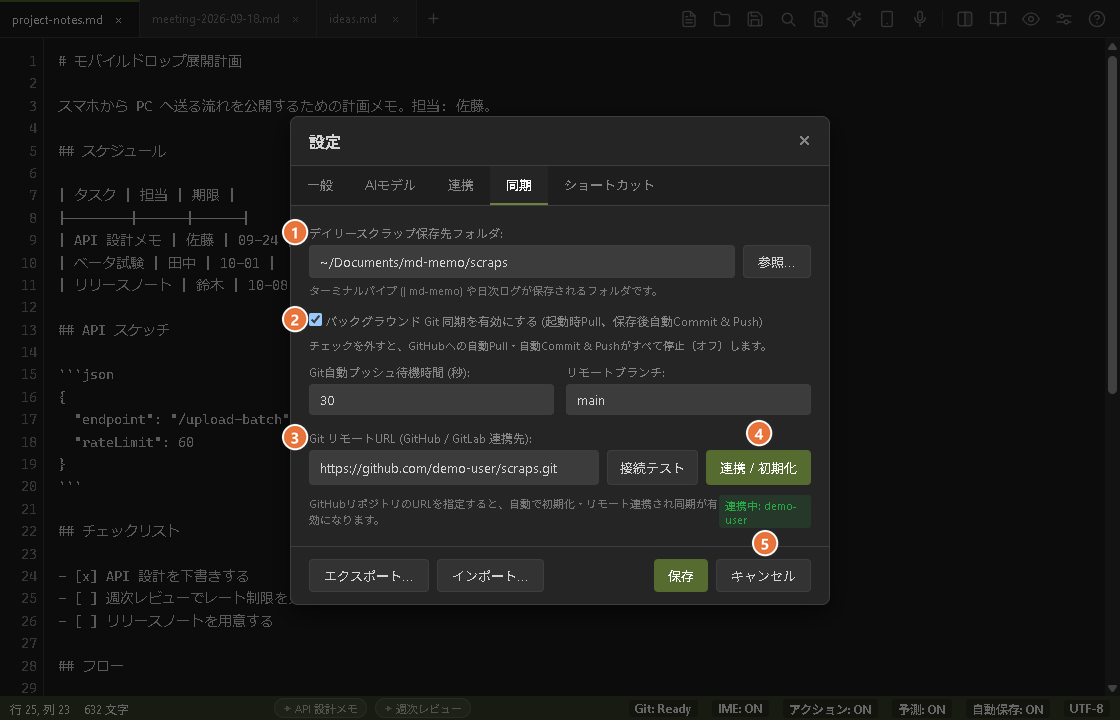
Task: Switch to the ideas.md tab
Action: [353, 19]
